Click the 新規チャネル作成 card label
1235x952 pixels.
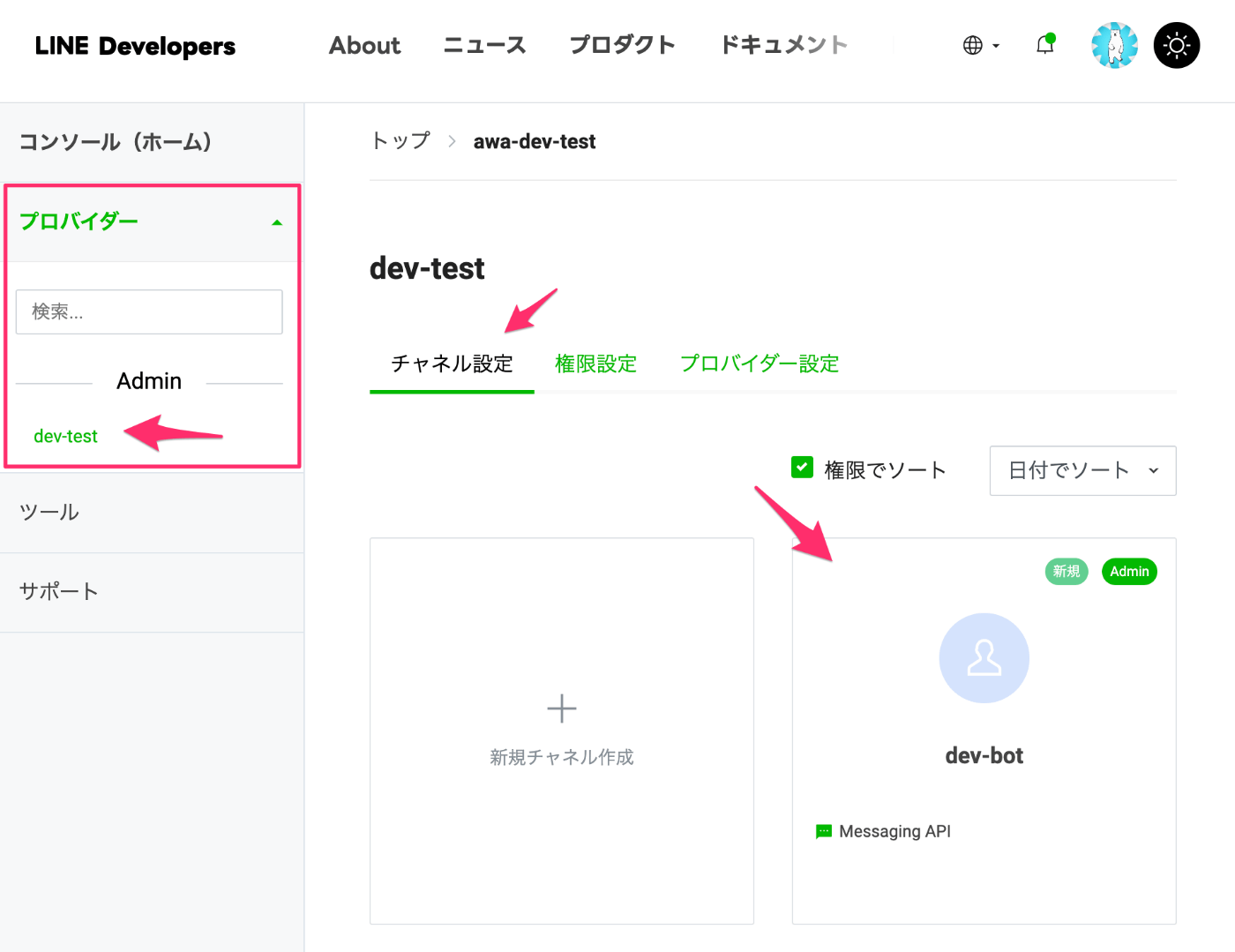click(x=562, y=757)
